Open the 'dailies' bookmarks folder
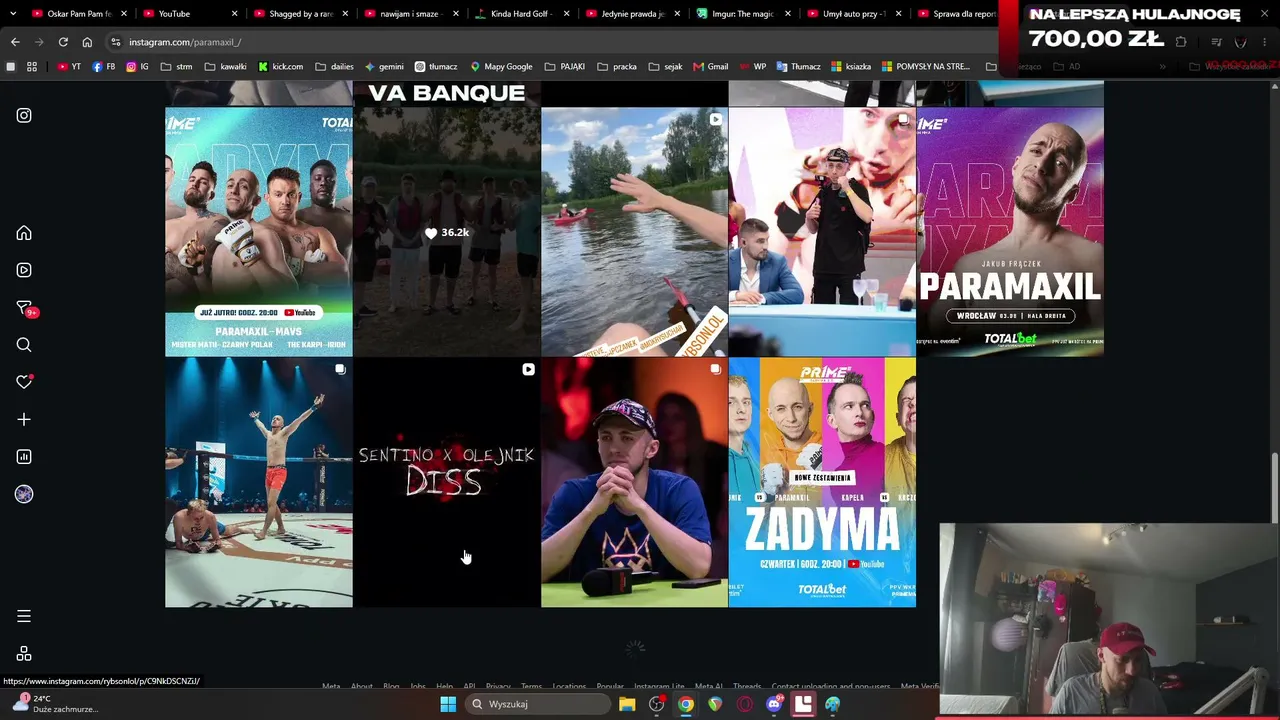 point(334,67)
